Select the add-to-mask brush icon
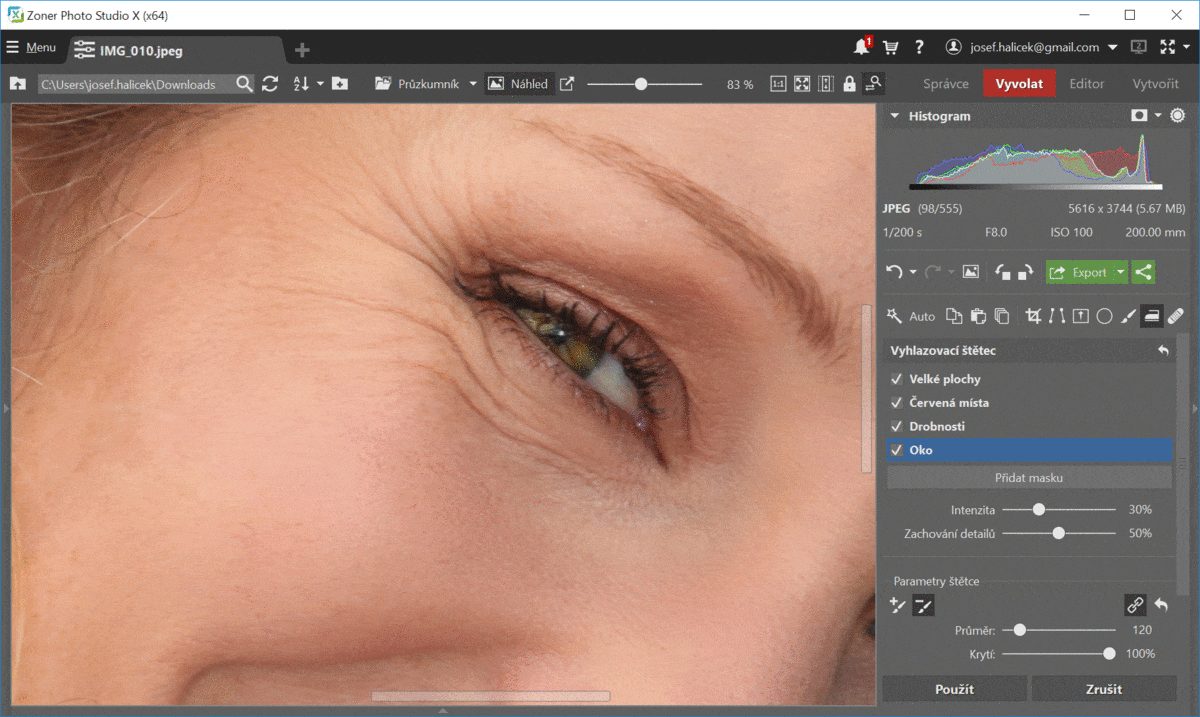The image size is (1200, 717). (898, 604)
